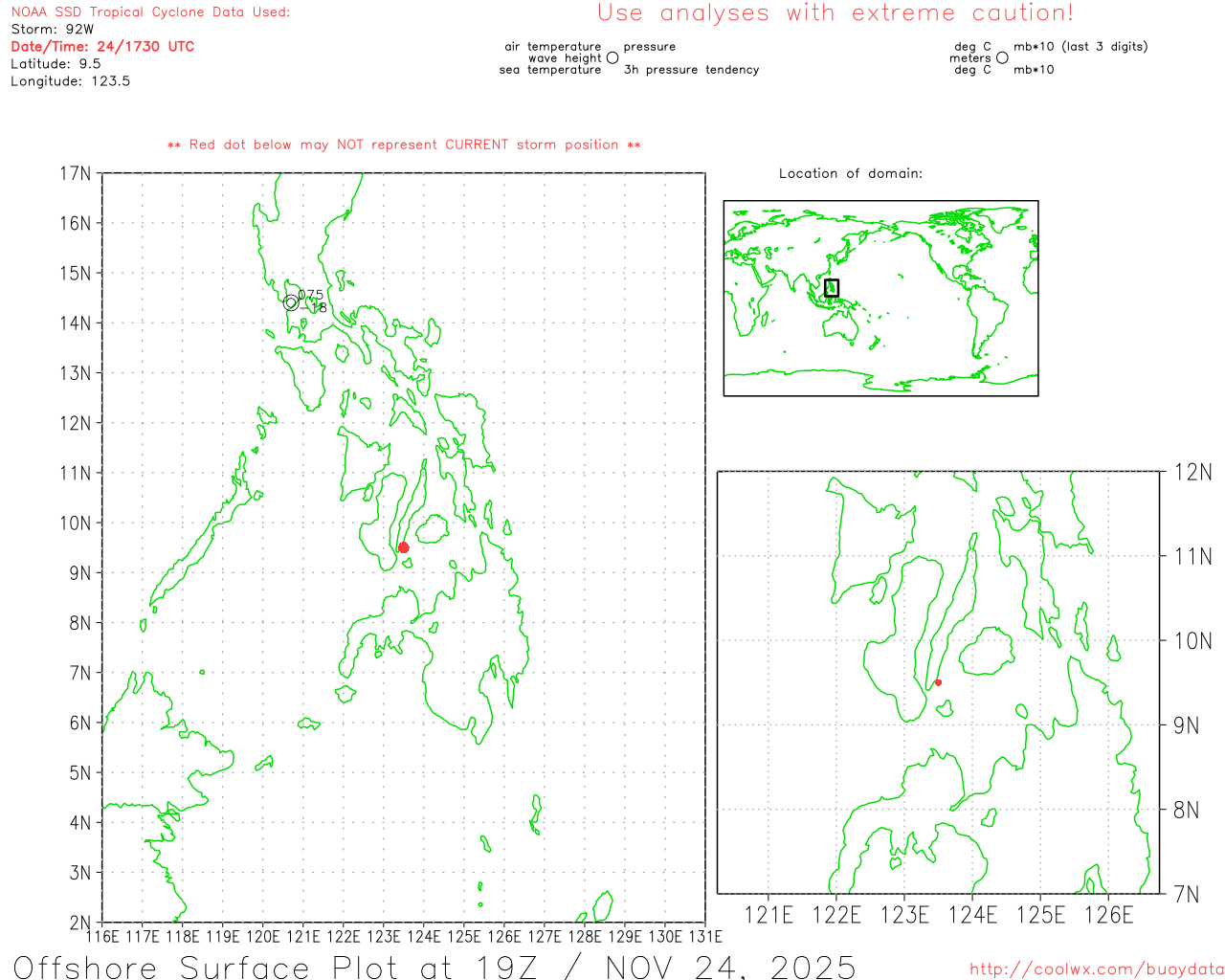
Task: Click the 'Location of domain:' heading
Action: tap(850, 173)
